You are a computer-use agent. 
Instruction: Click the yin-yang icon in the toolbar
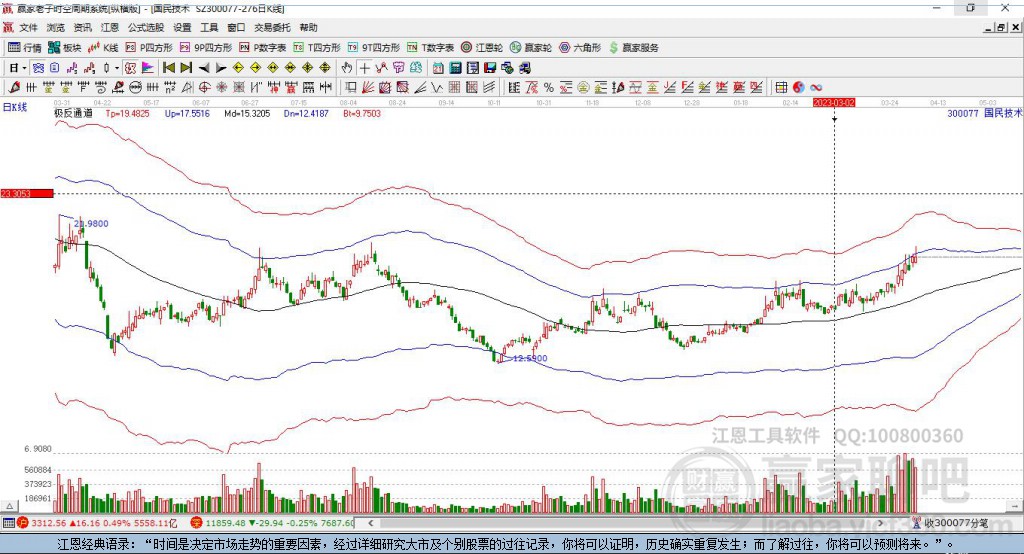[799, 88]
